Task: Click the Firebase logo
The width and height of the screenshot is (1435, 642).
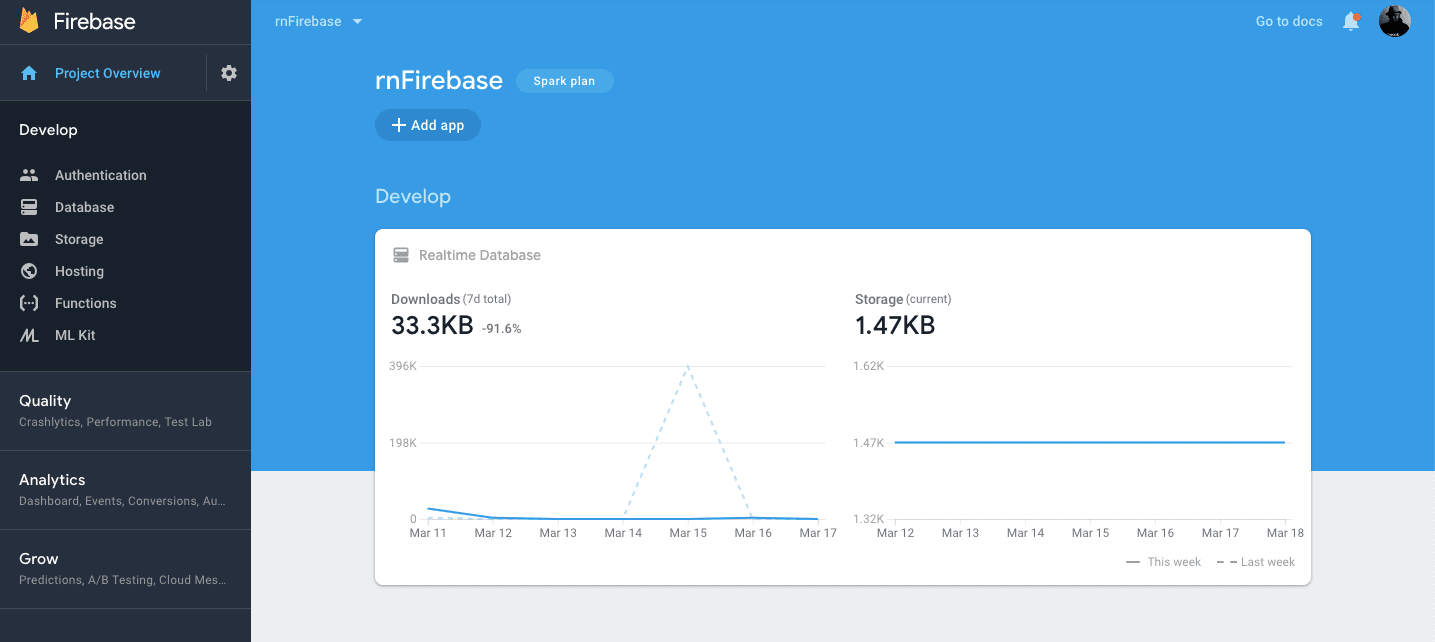Action: pos(75,21)
